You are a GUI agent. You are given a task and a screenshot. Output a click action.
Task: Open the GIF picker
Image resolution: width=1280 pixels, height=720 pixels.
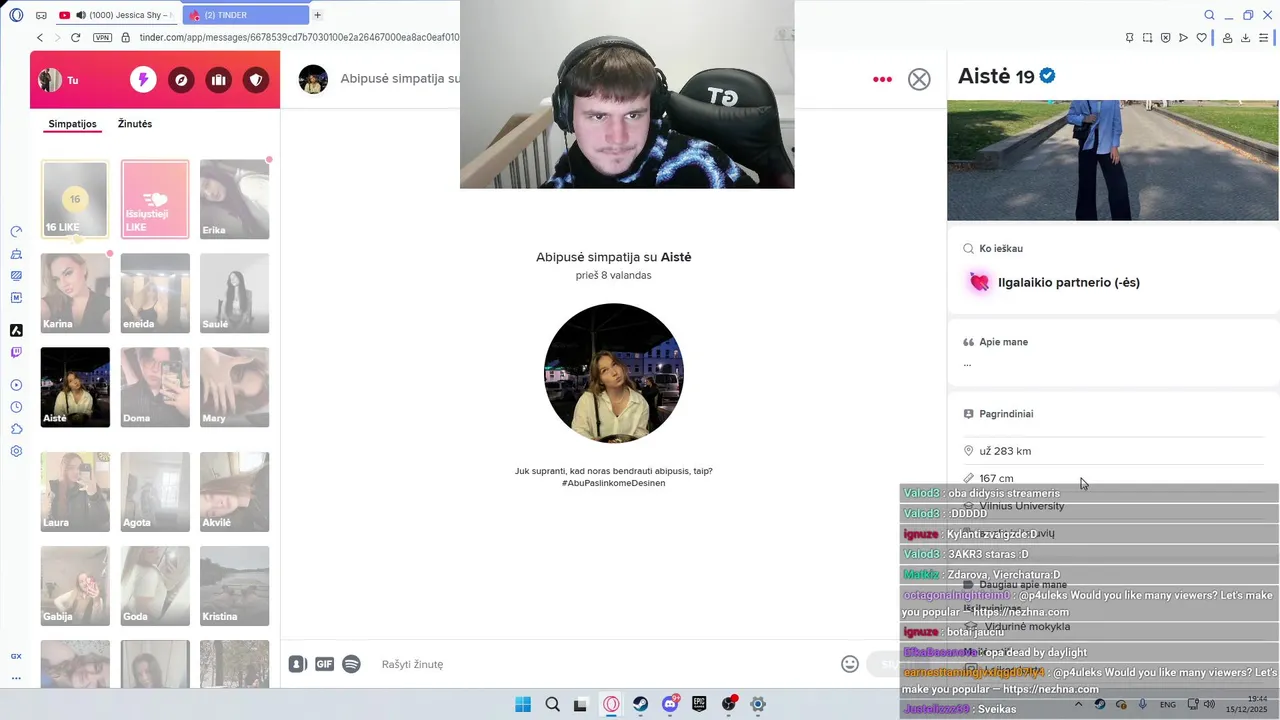coord(324,664)
